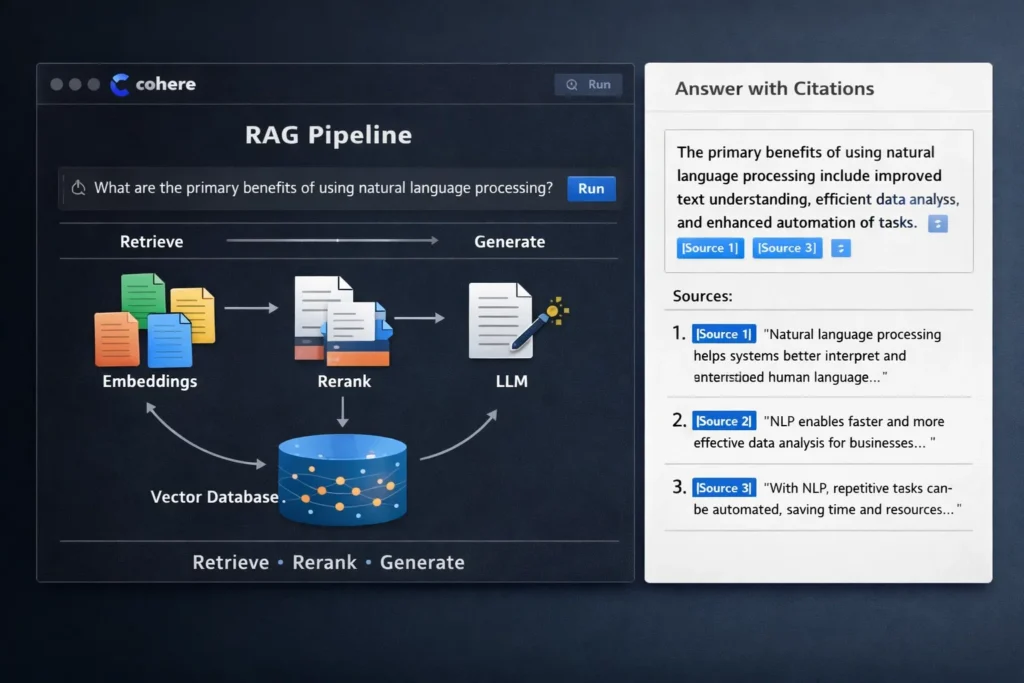The height and width of the screenshot is (683, 1024).
Task: Click the Cohere logo icon
Action: click(x=119, y=84)
